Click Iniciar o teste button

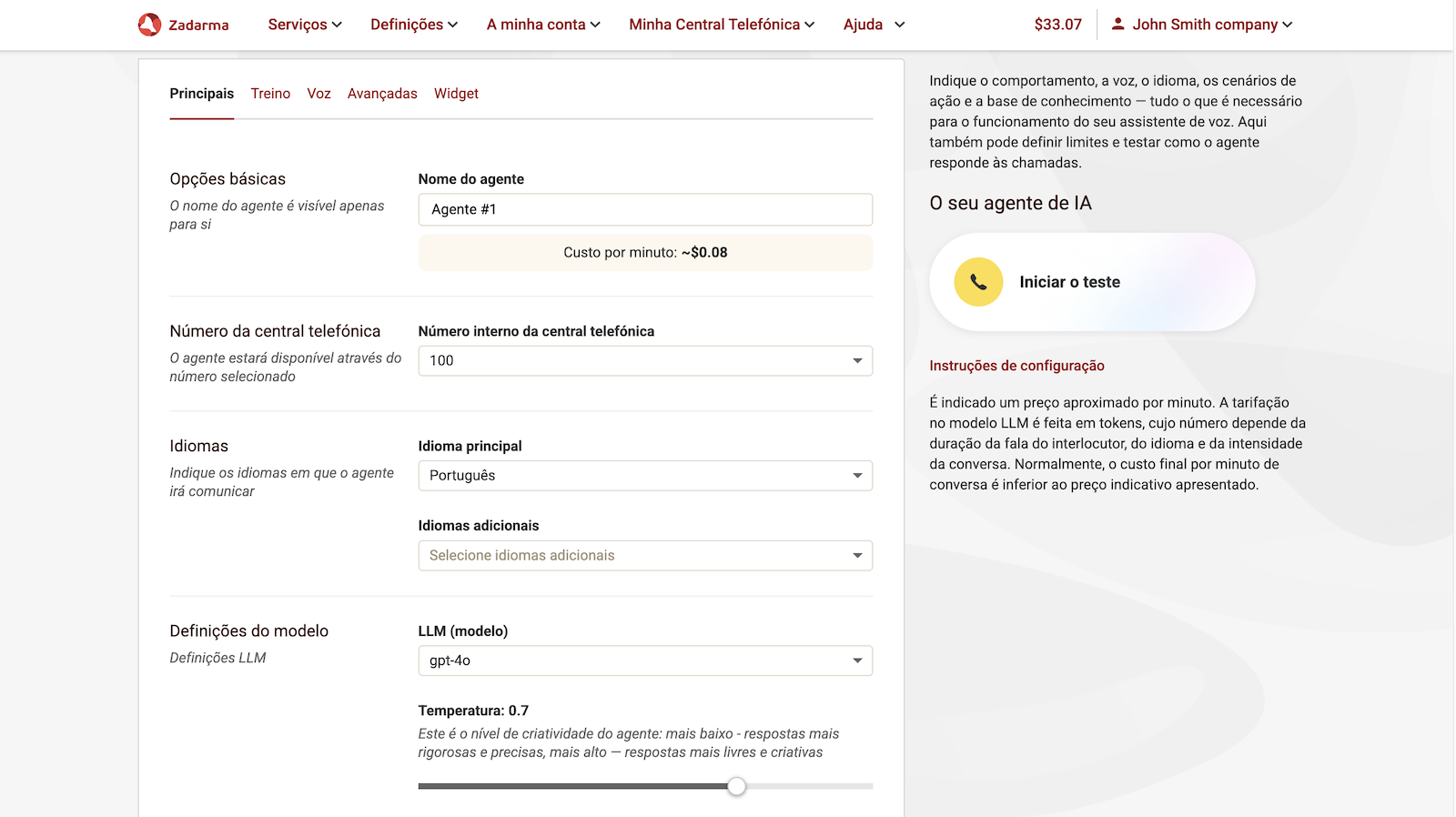coord(1092,282)
